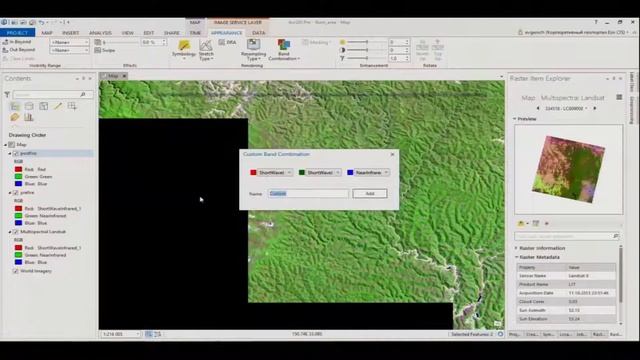Switch to the VIEW ribbon tab

(x=128, y=33)
